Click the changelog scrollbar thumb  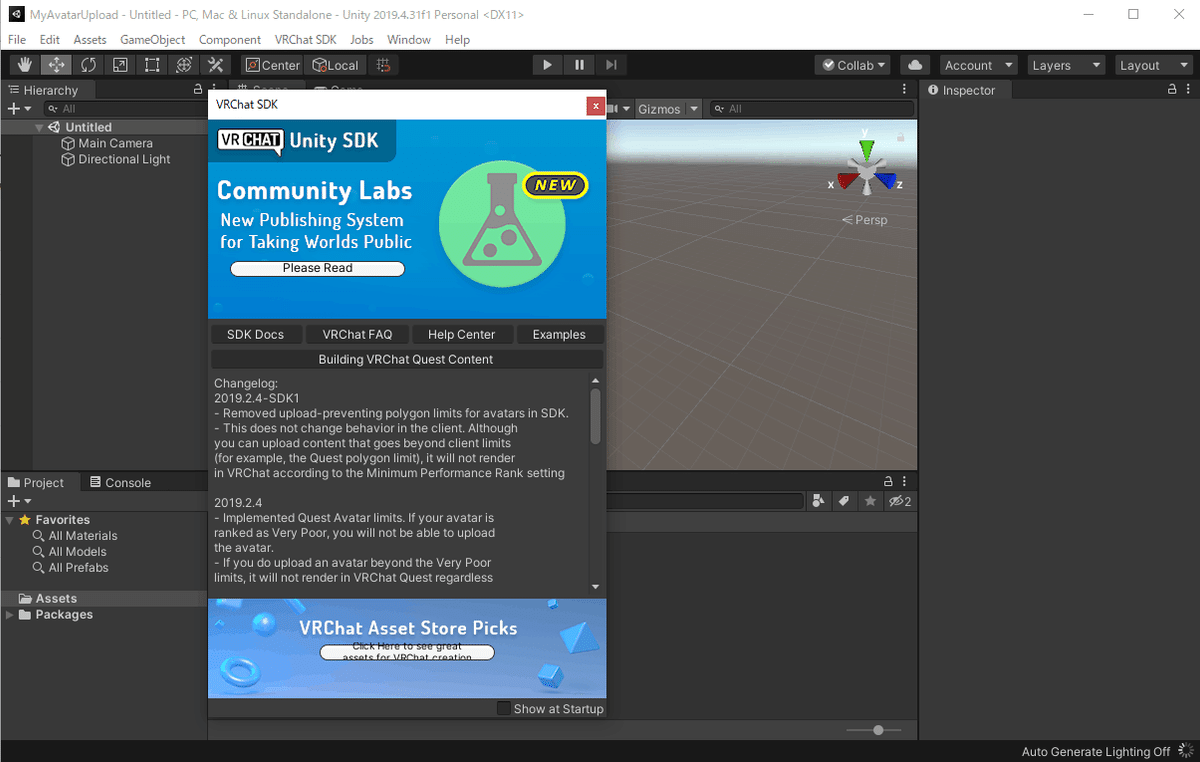click(596, 416)
